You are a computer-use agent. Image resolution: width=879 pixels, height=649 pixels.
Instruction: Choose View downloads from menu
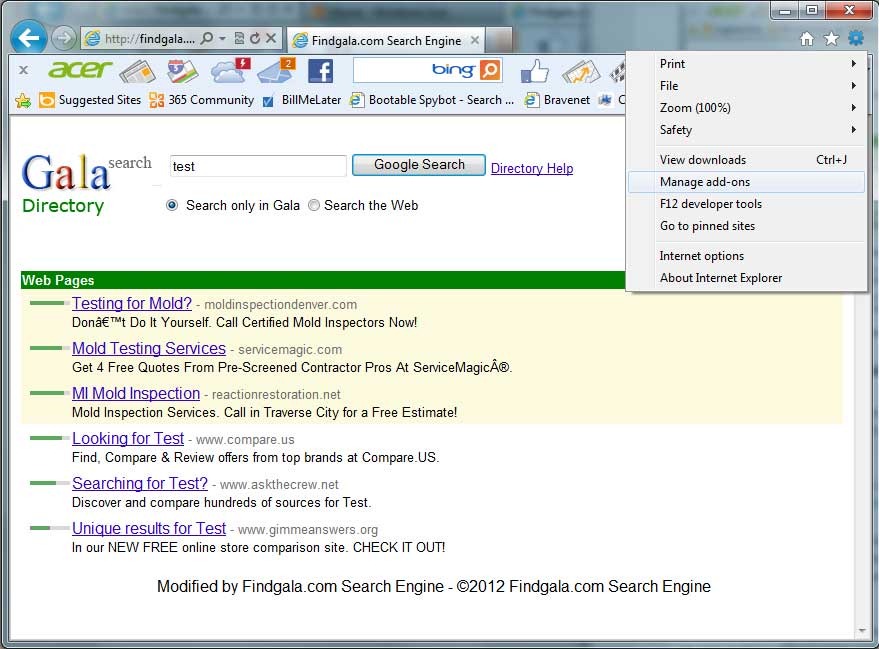pos(746,160)
